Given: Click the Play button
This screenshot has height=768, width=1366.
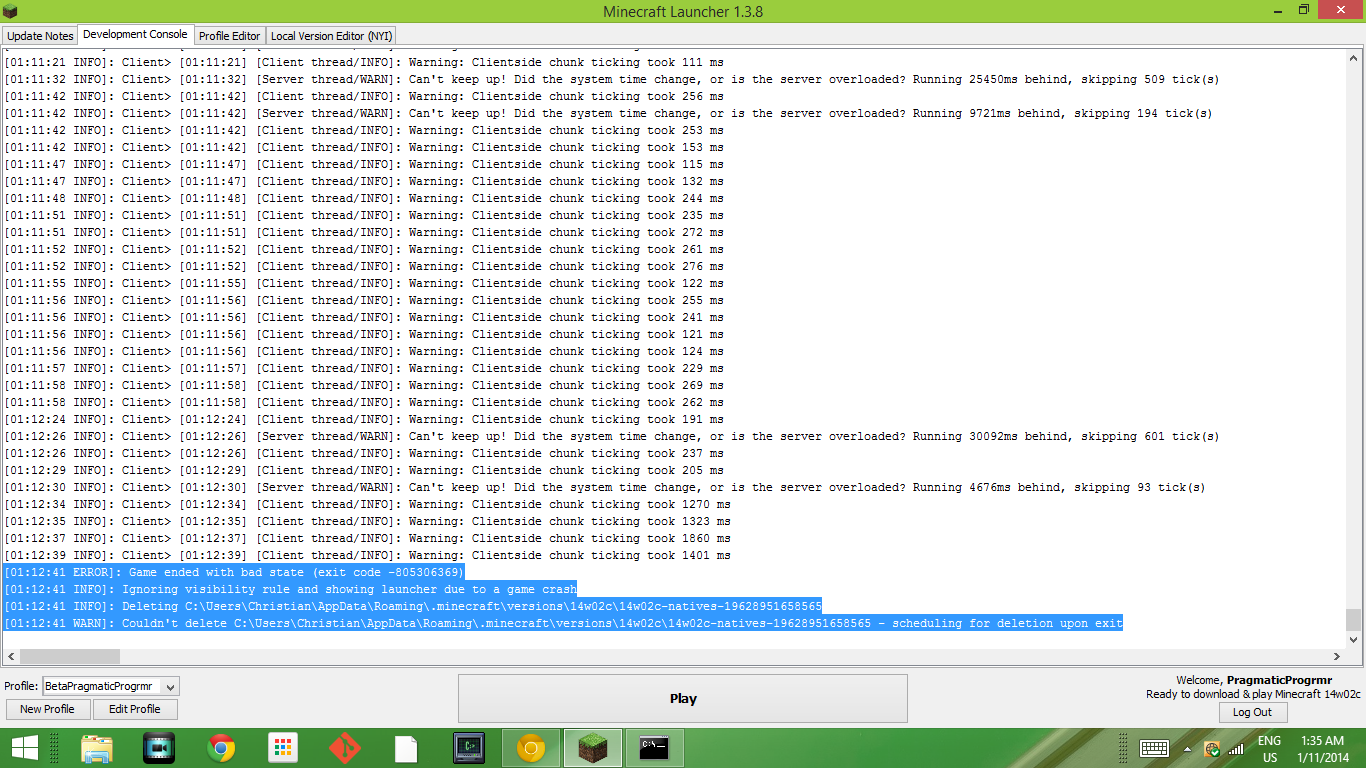Looking at the screenshot, I should point(683,698).
